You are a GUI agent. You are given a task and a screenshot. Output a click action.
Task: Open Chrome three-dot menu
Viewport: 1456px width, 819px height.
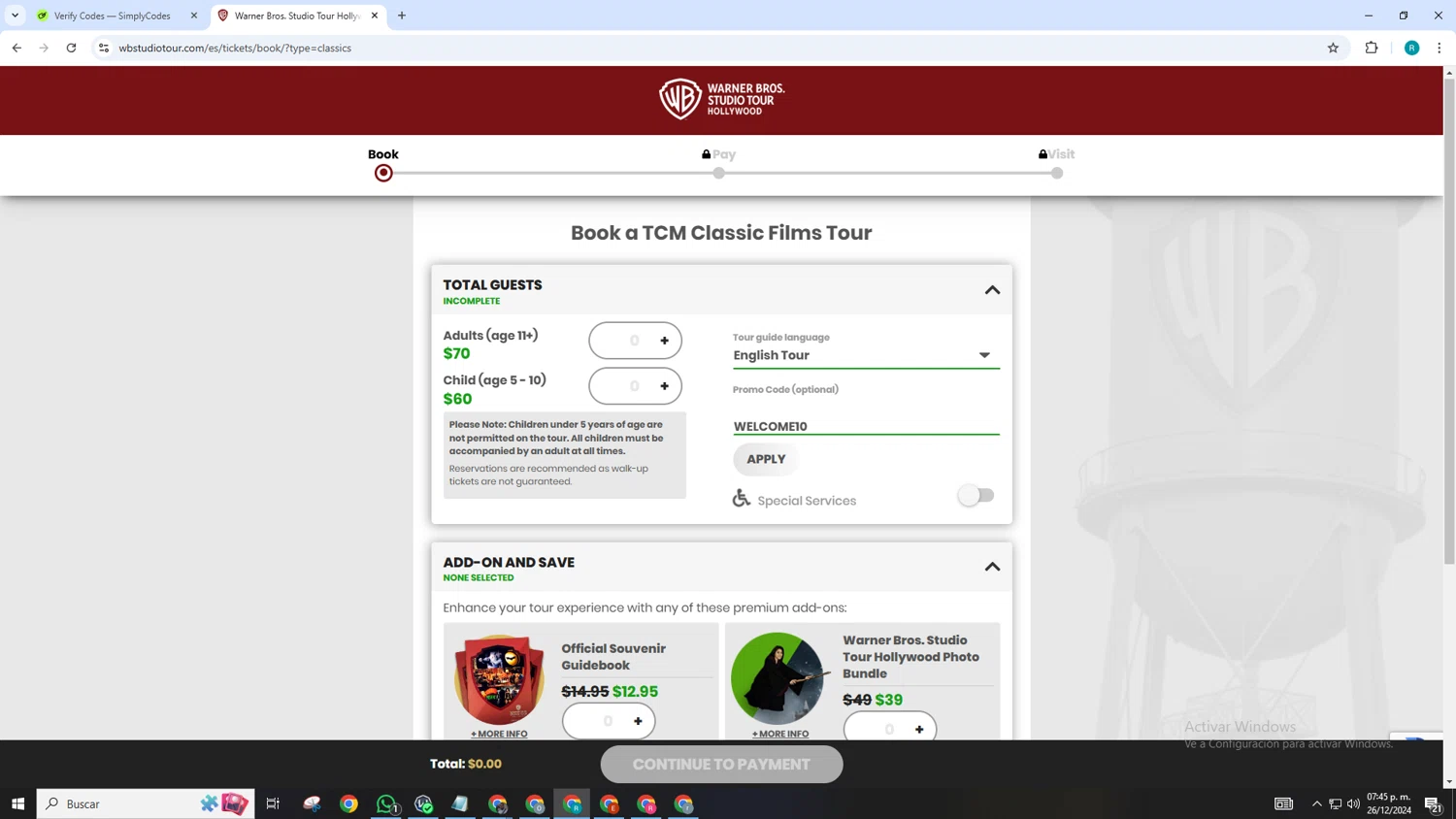click(x=1439, y=48)
